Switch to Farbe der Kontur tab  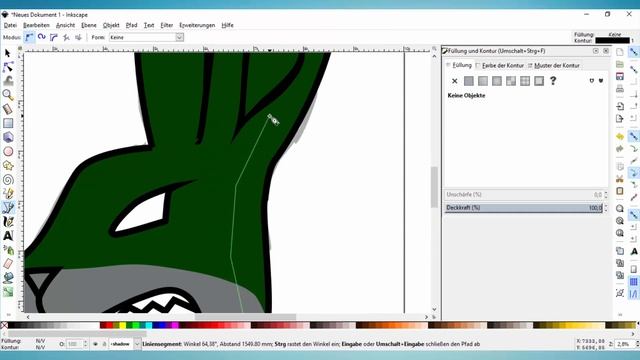tap(500, 65)
